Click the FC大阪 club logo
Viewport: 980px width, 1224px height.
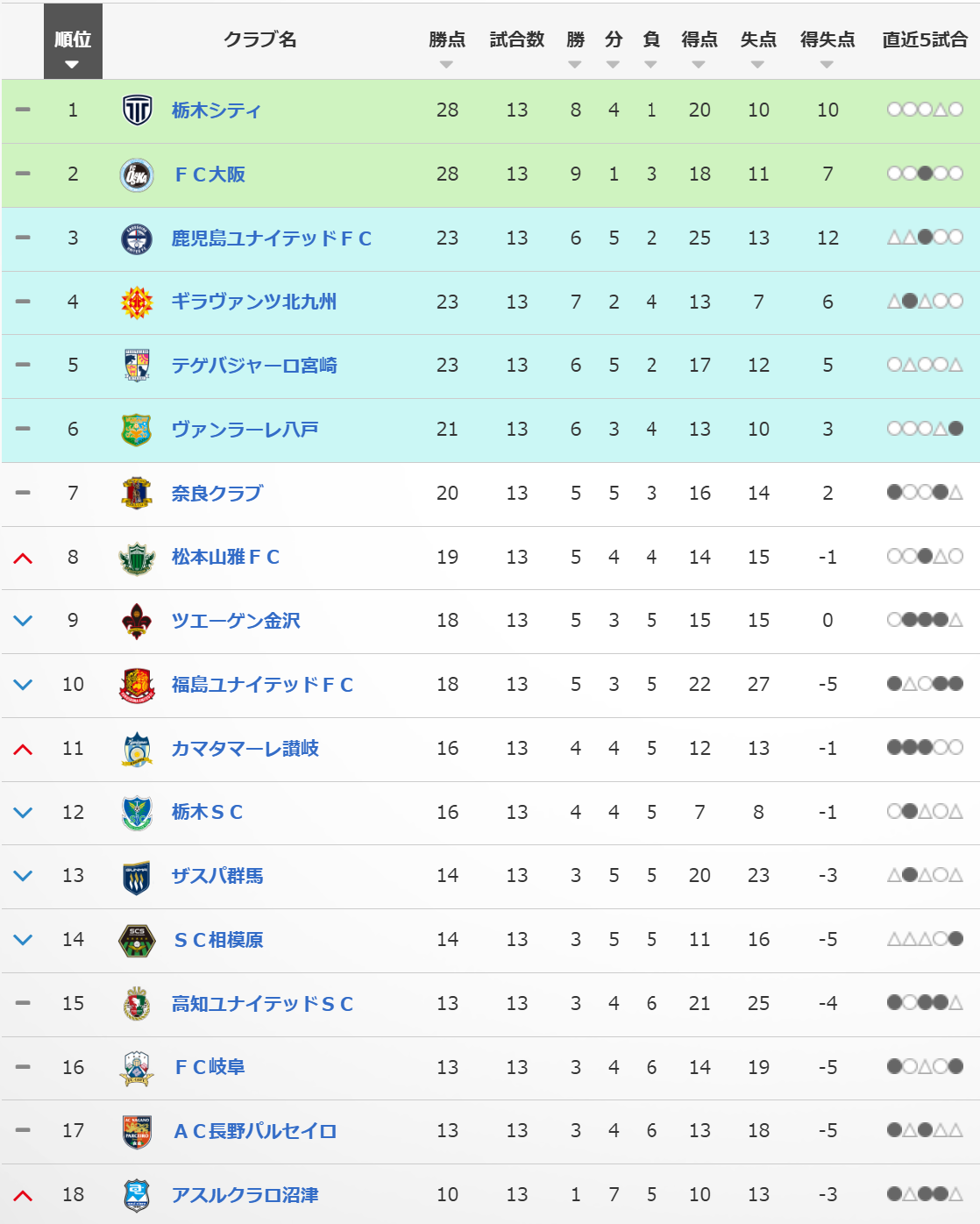coord(137,174)
